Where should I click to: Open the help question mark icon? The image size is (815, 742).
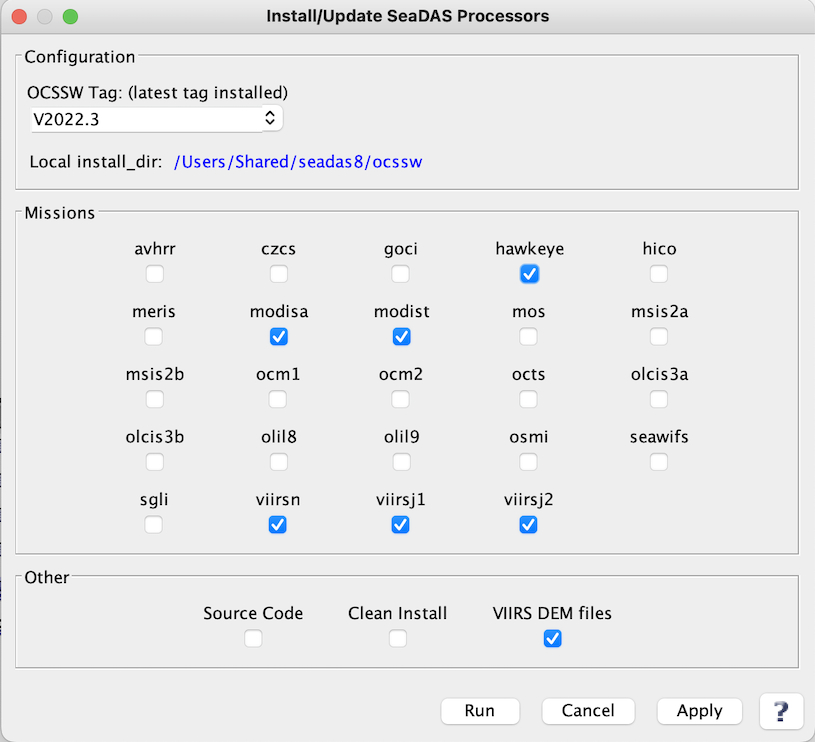coord(781,711)
